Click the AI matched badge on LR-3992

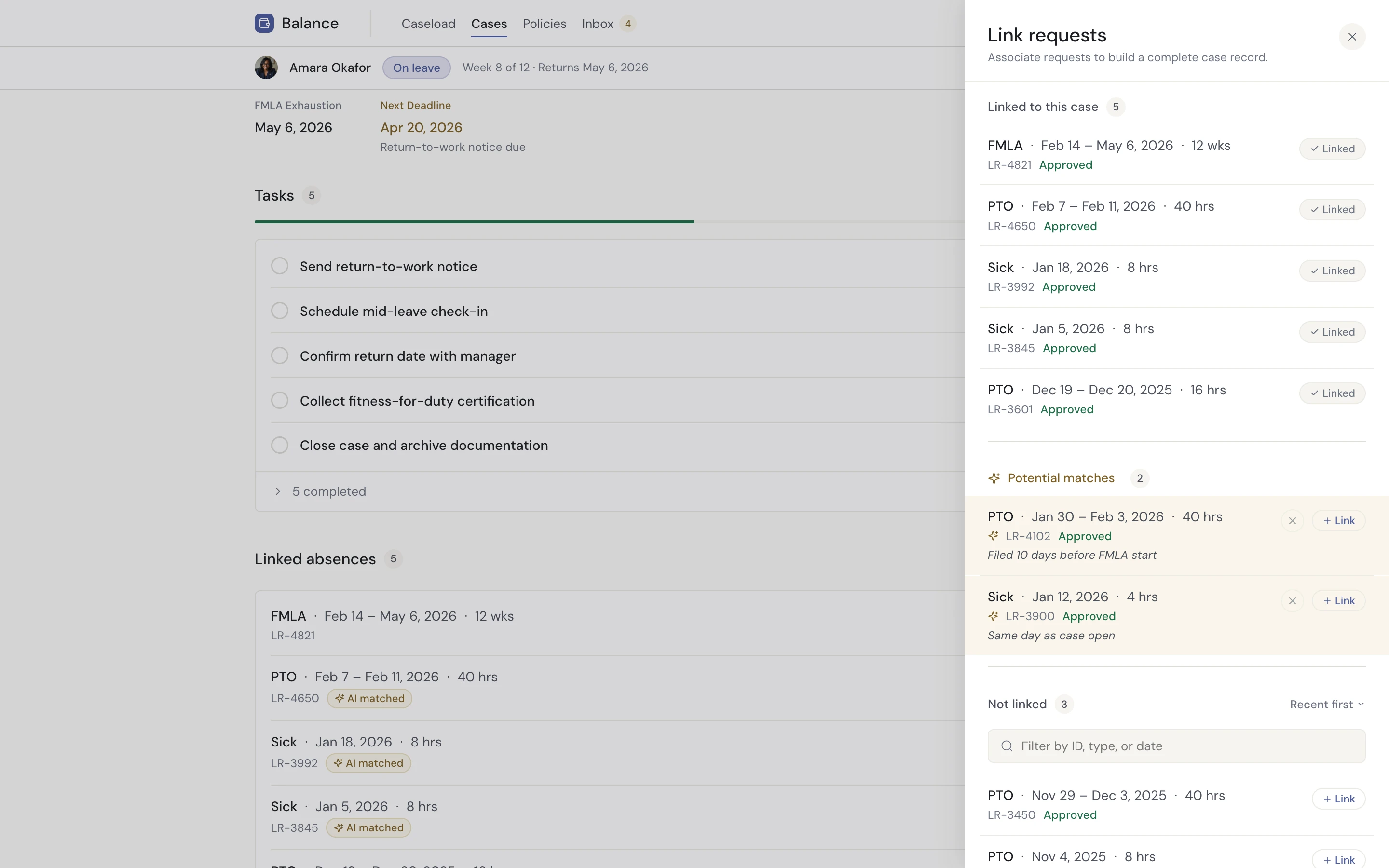[368, 763]
